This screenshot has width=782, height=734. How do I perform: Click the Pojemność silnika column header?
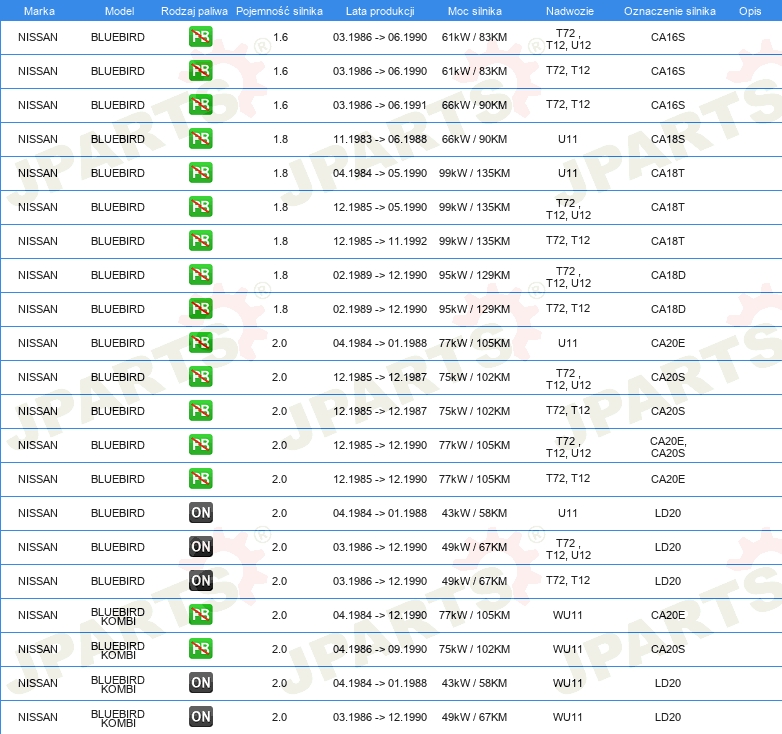pyautogui.click(x=279, y=11)
